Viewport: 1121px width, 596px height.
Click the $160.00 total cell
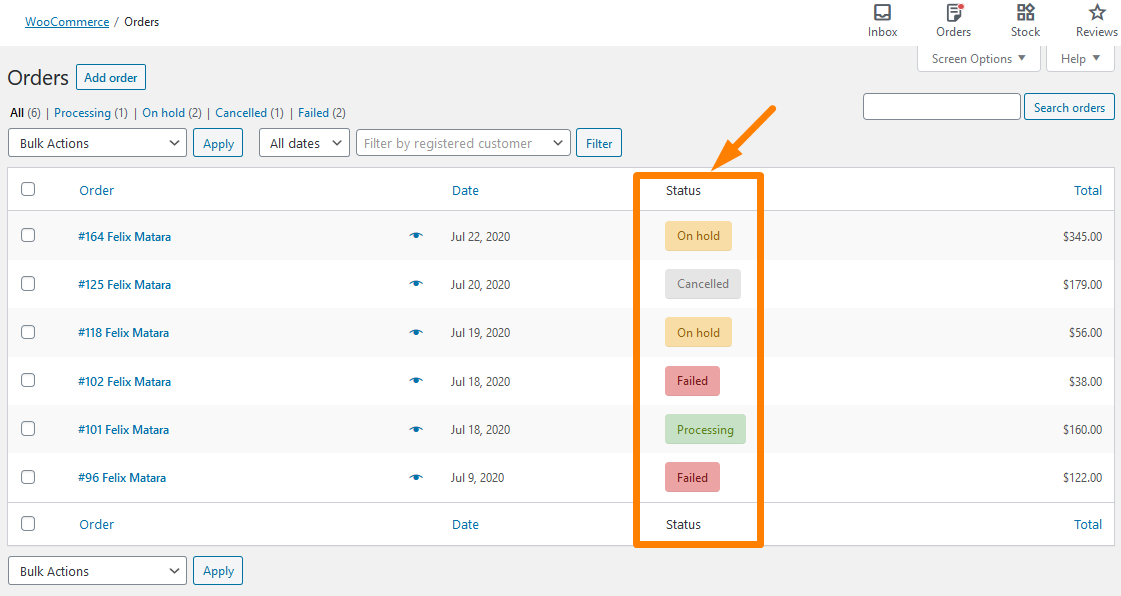(x=1082, y=429)
